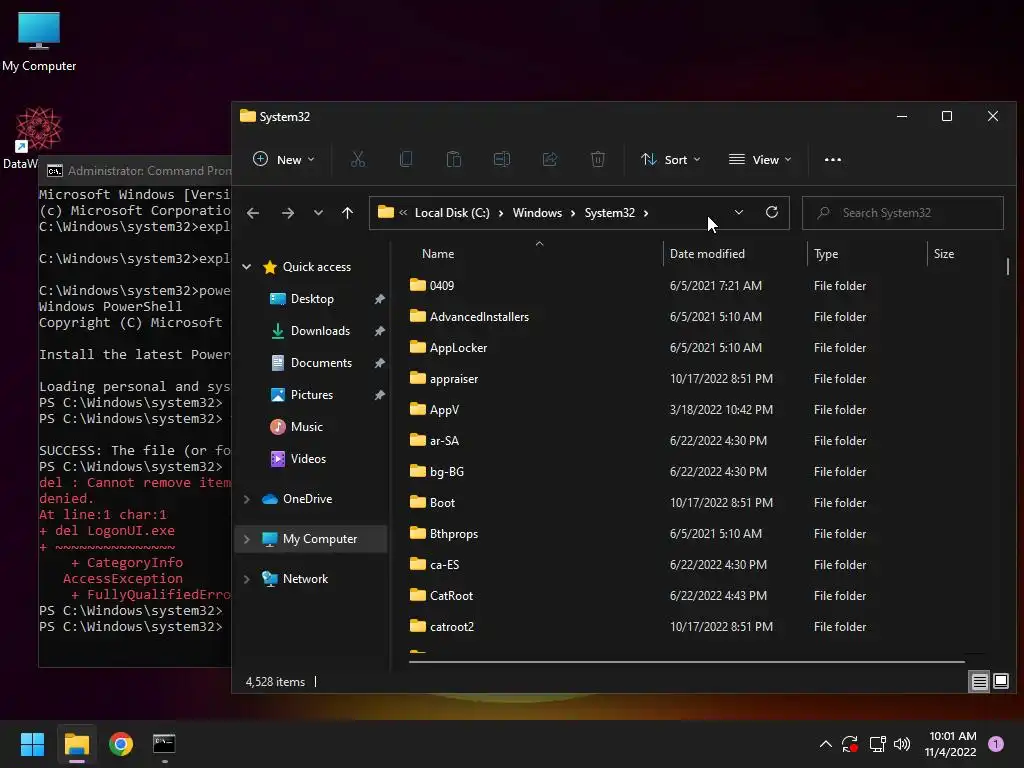This screenshot has height=768, width=1024.
Task: Click Windows breadcrumb in address bar
Action: click(x=537, y=213)
